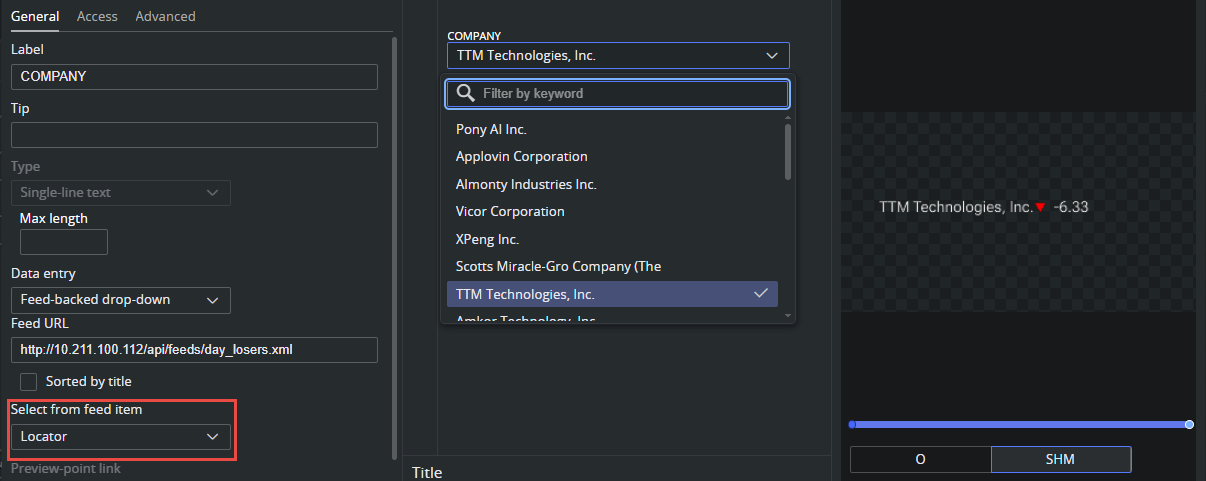The image size is (1206, 481).
Task: Choose Vicor Corporation from the list
Action: (x=510, y=211)
